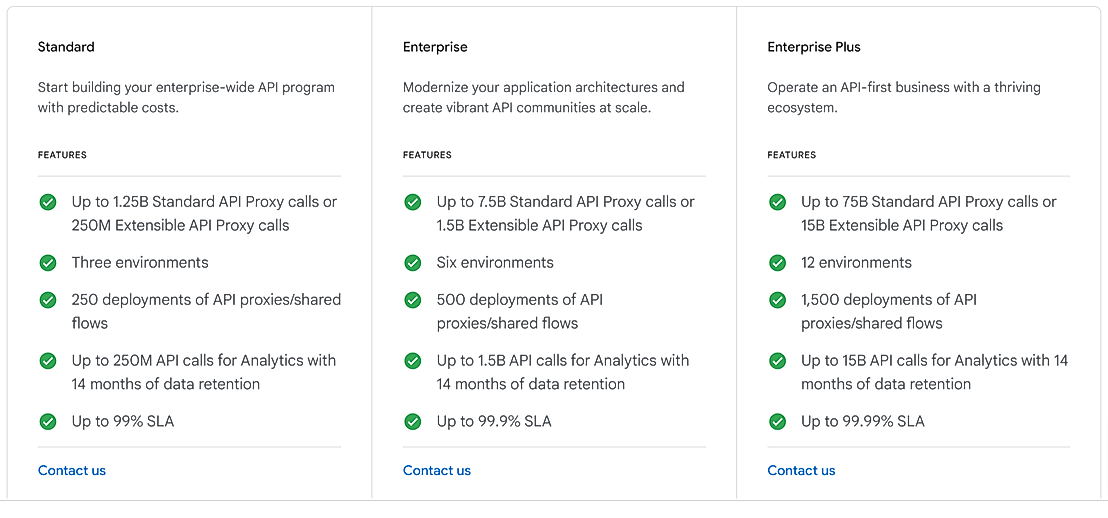Click green check beside 1,500 deployments of API
The image size is (1108, 518).
[777, 300]
